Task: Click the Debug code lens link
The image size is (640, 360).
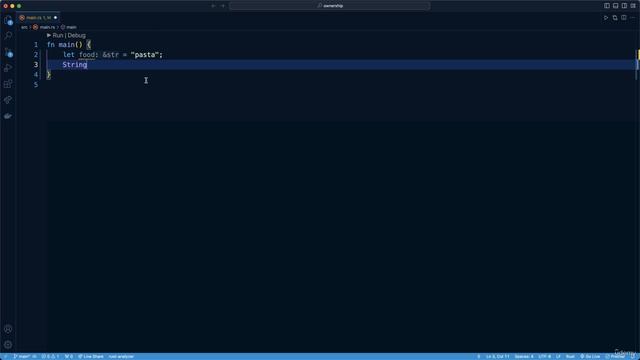Action: 77,36
